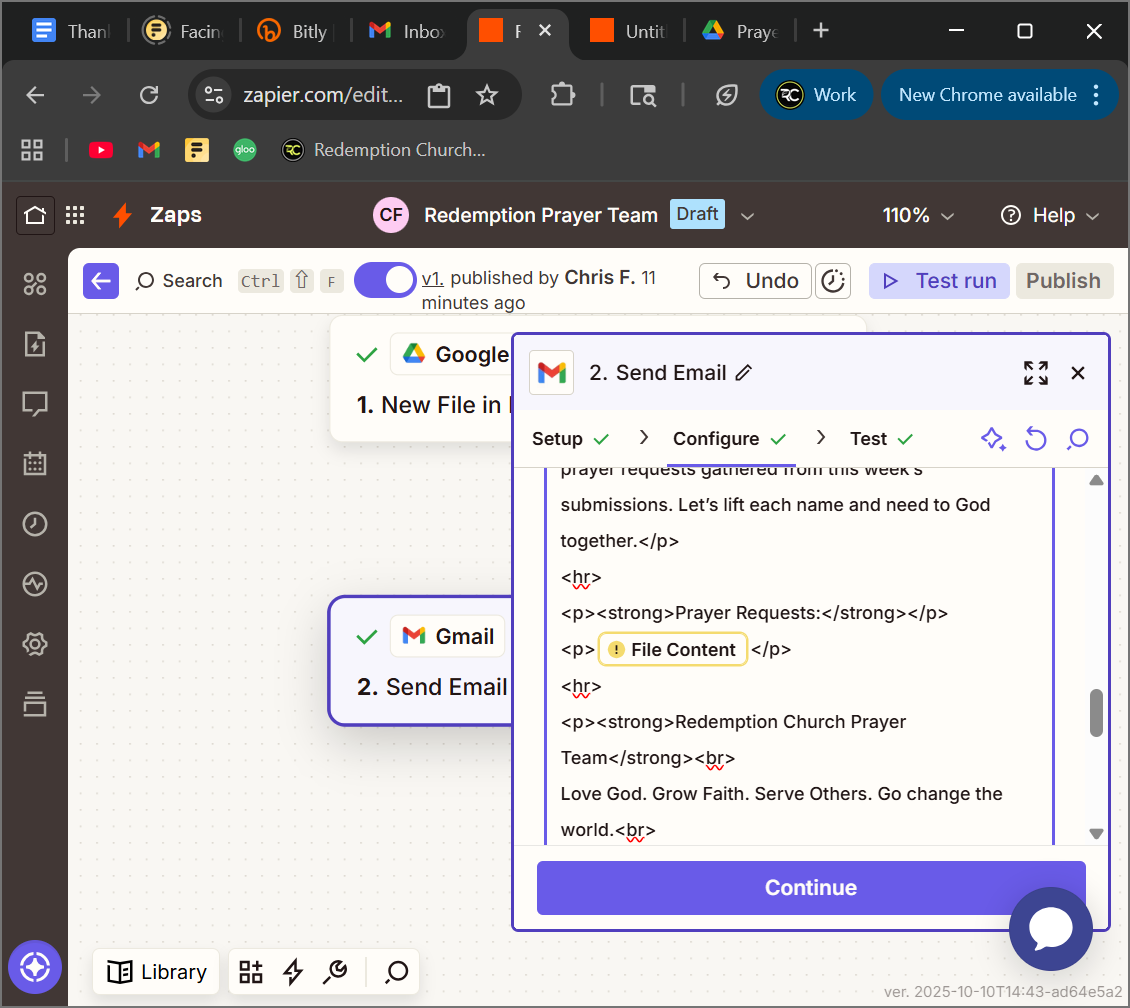Open the chat support bubble
This screenshot has height=1008, width=1130.
tap(1050, 929)
